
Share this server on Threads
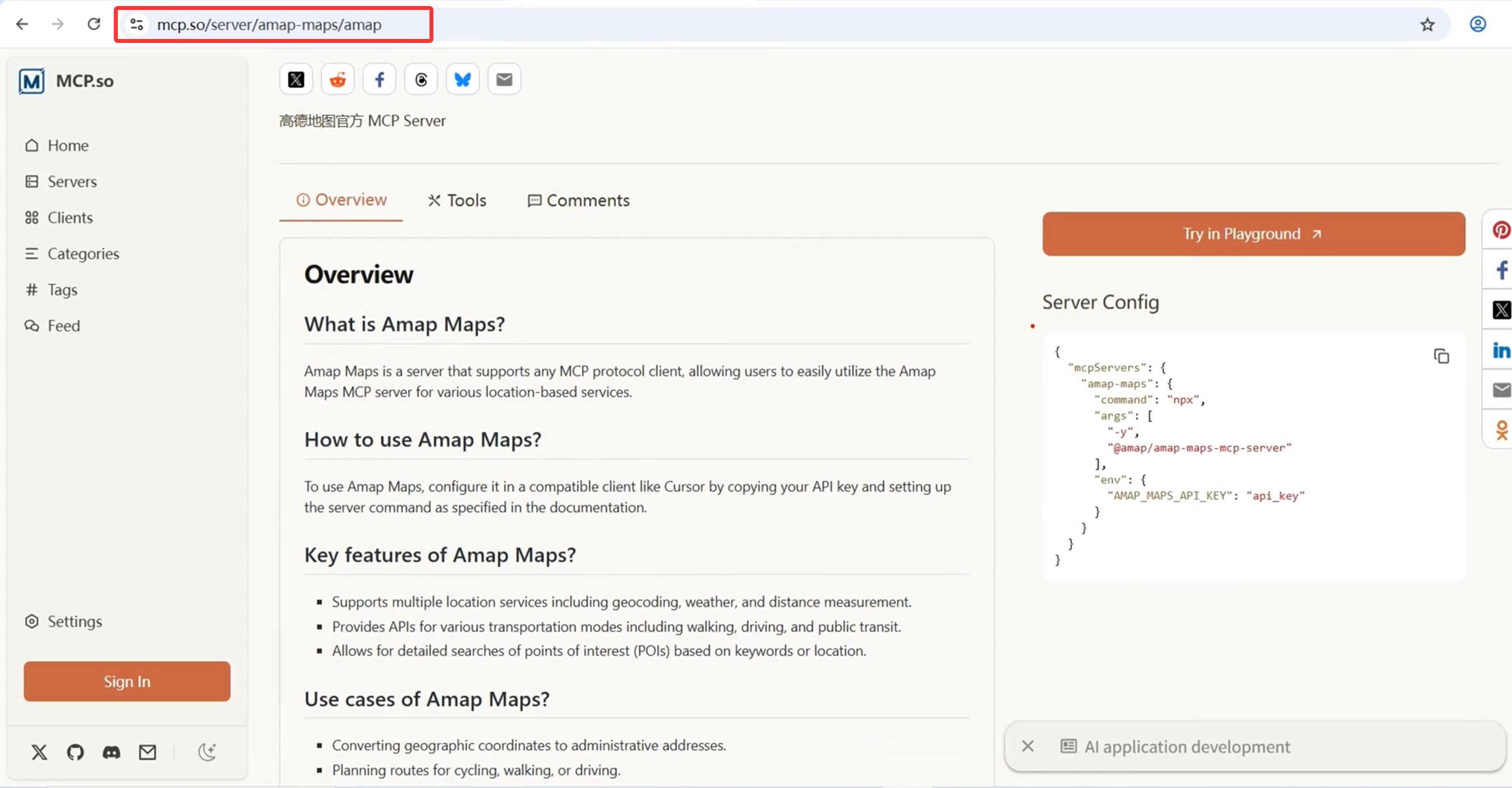pos(421,79)
